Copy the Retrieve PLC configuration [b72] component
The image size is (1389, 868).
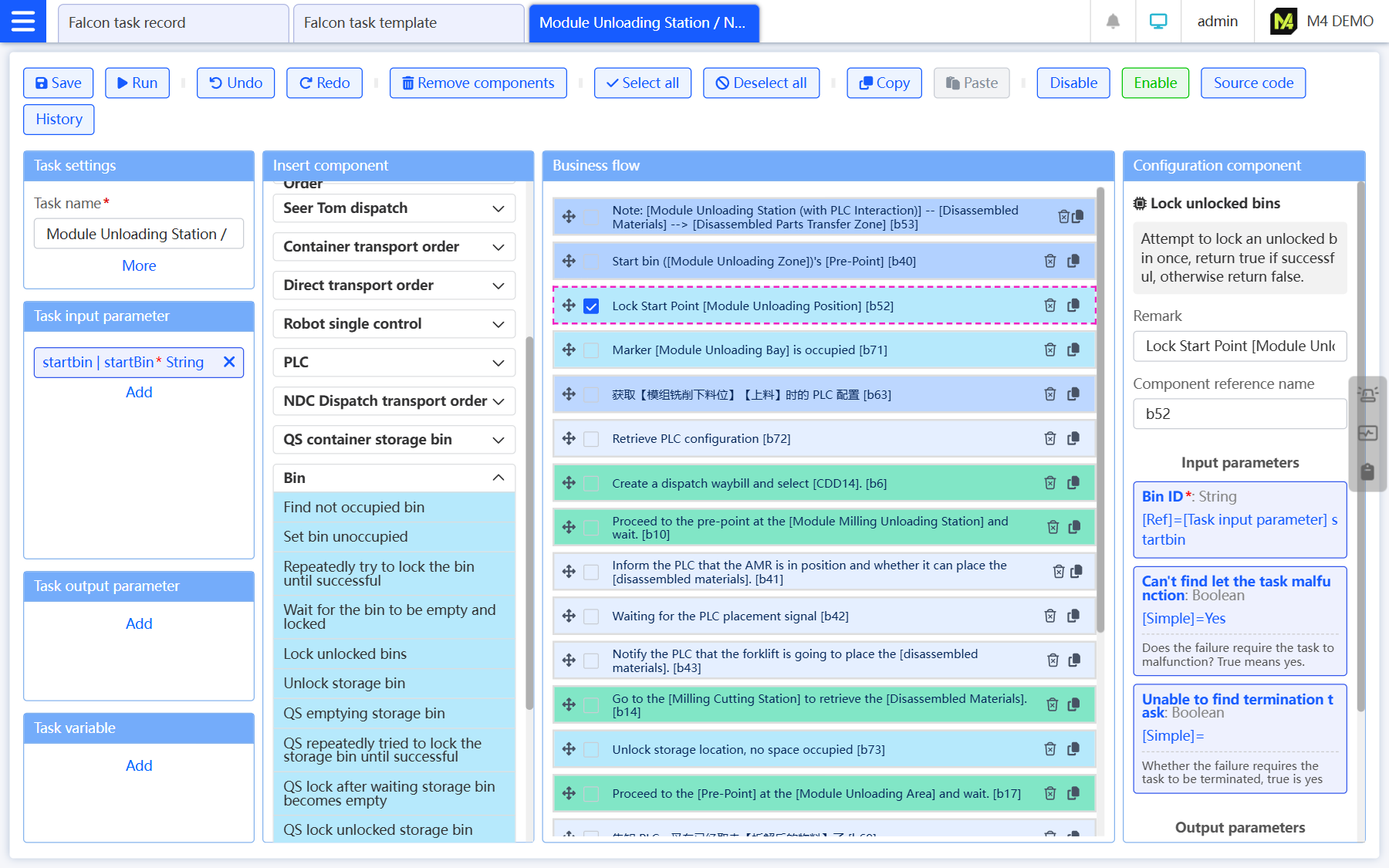(x=1073, y=438)
